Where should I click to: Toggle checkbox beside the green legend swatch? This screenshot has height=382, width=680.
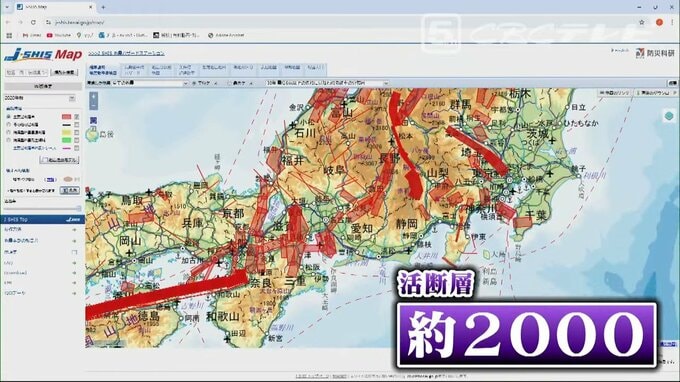pos(77,140)
